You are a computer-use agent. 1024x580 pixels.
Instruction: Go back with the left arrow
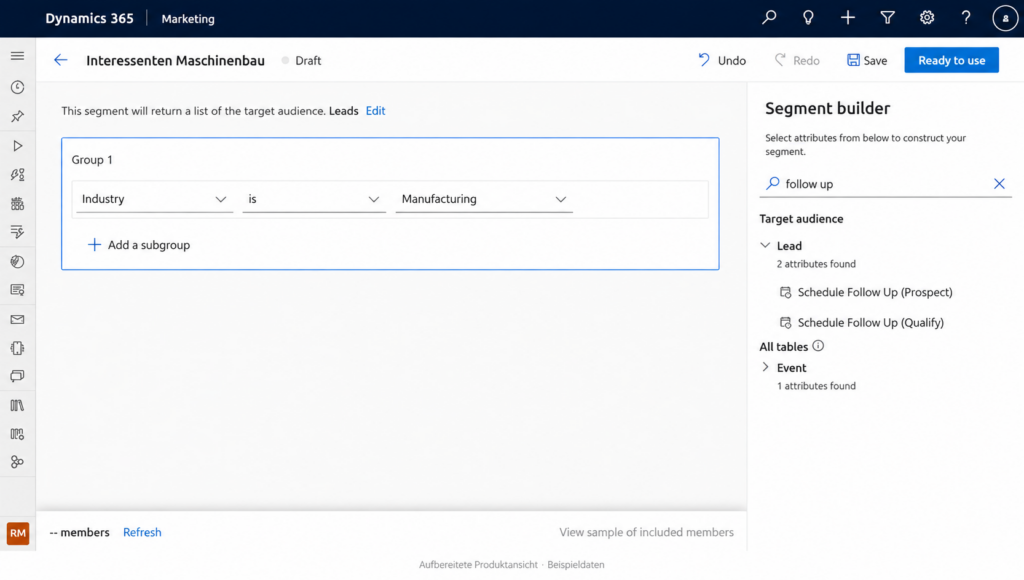tap(61, 60)
